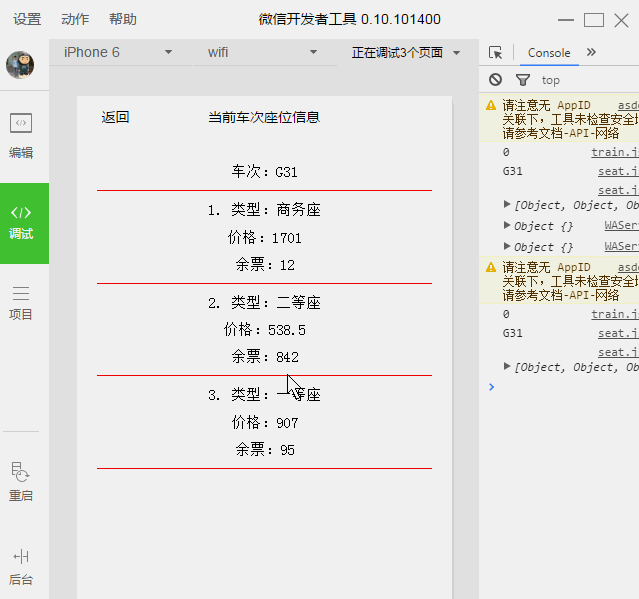639x599 pixels.
Task: Close the developer tools window
Action: [621, 20]
